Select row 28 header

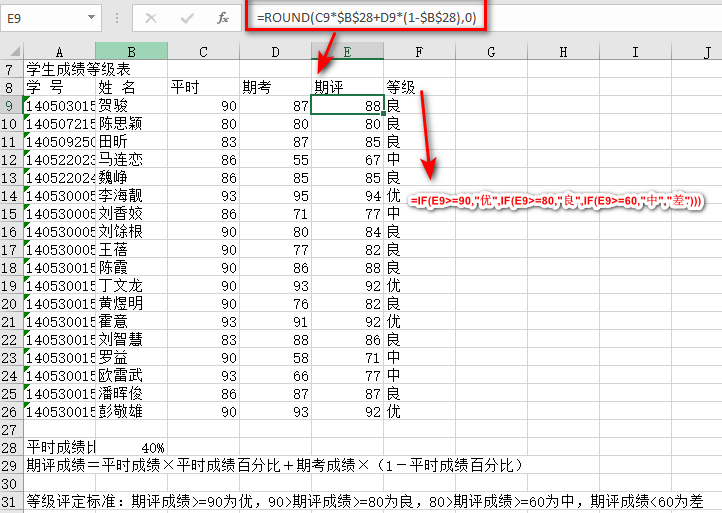pos(11,447)
